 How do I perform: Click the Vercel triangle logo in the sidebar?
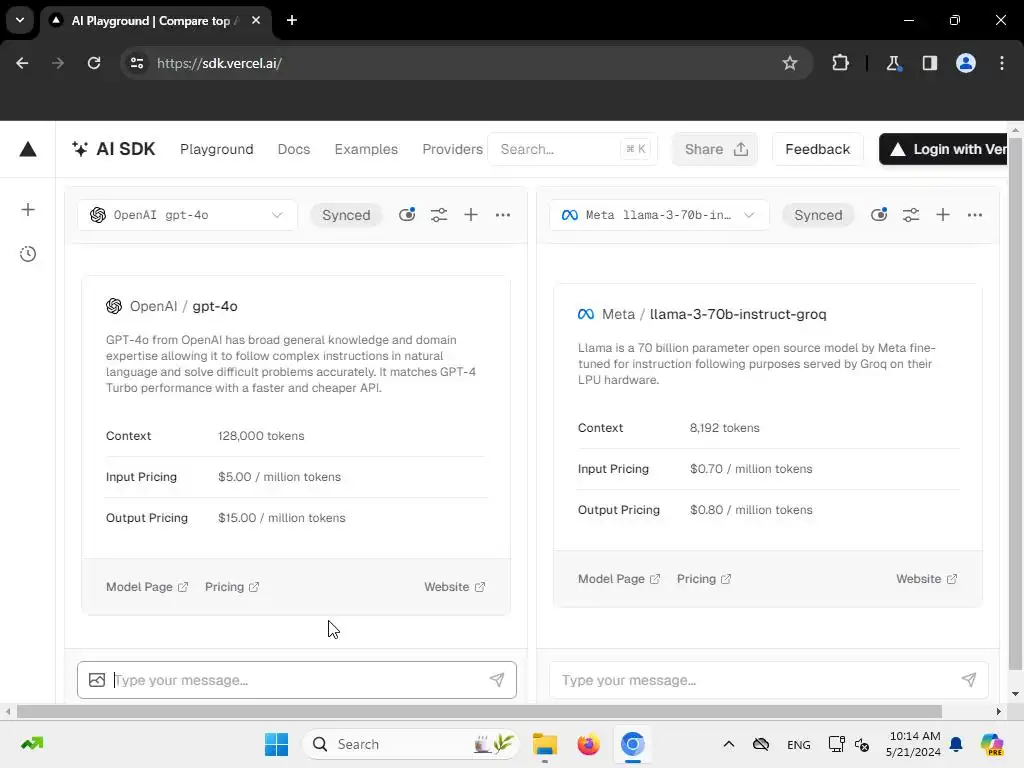27,150
